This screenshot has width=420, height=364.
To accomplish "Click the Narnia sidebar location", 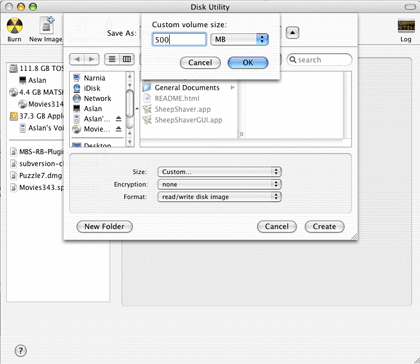I will (89, 78).
